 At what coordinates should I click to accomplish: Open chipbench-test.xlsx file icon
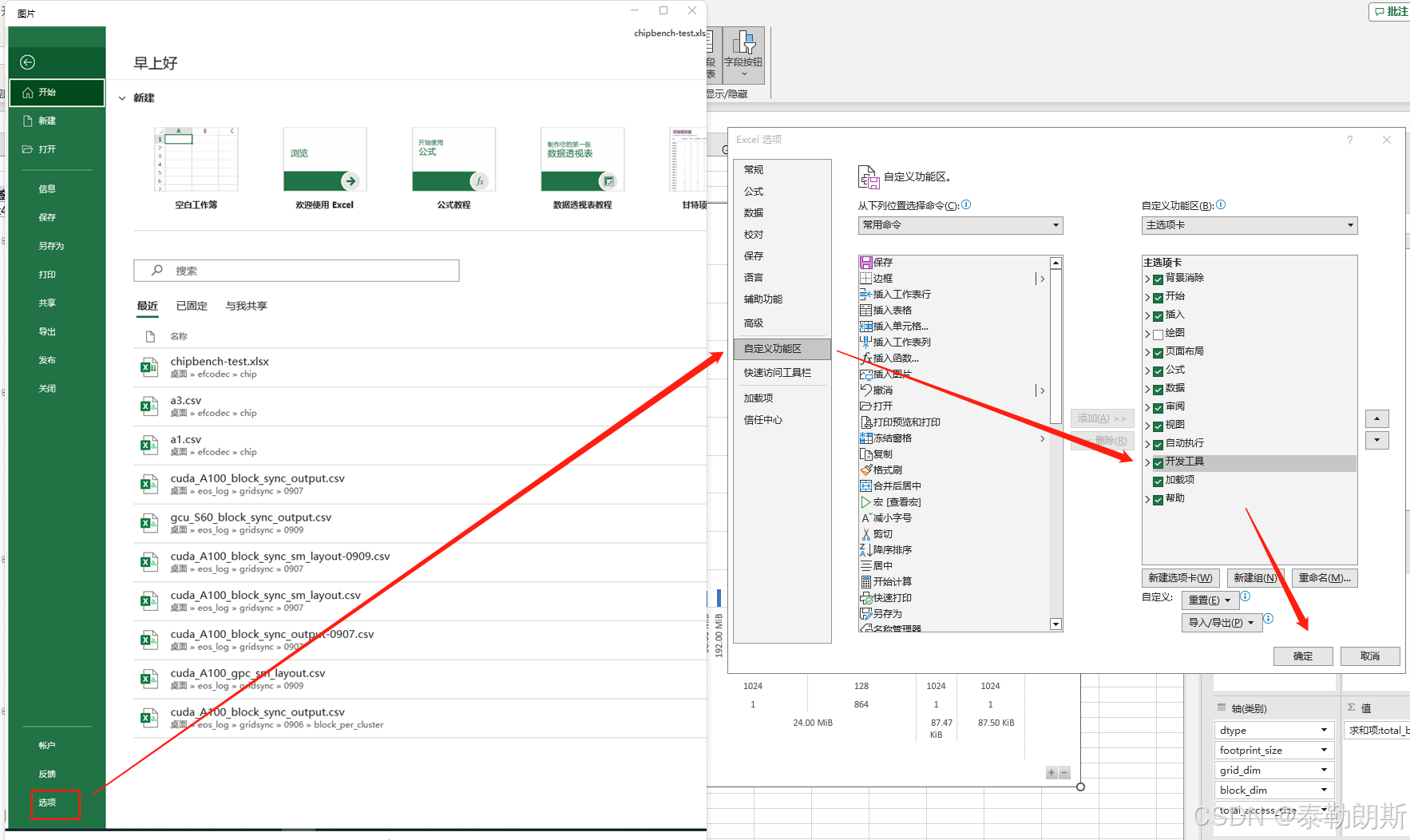coord(149,367)
